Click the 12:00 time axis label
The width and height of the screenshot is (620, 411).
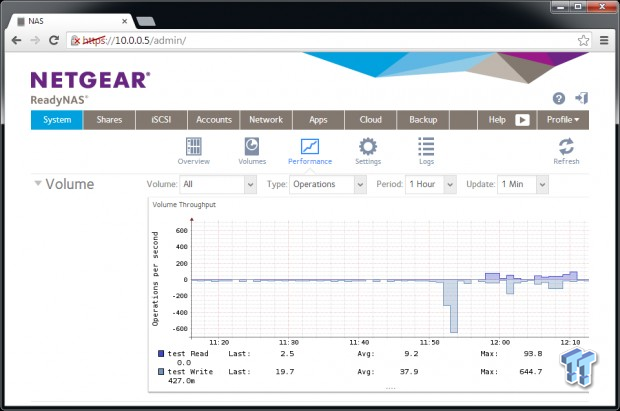coord(500,343)
